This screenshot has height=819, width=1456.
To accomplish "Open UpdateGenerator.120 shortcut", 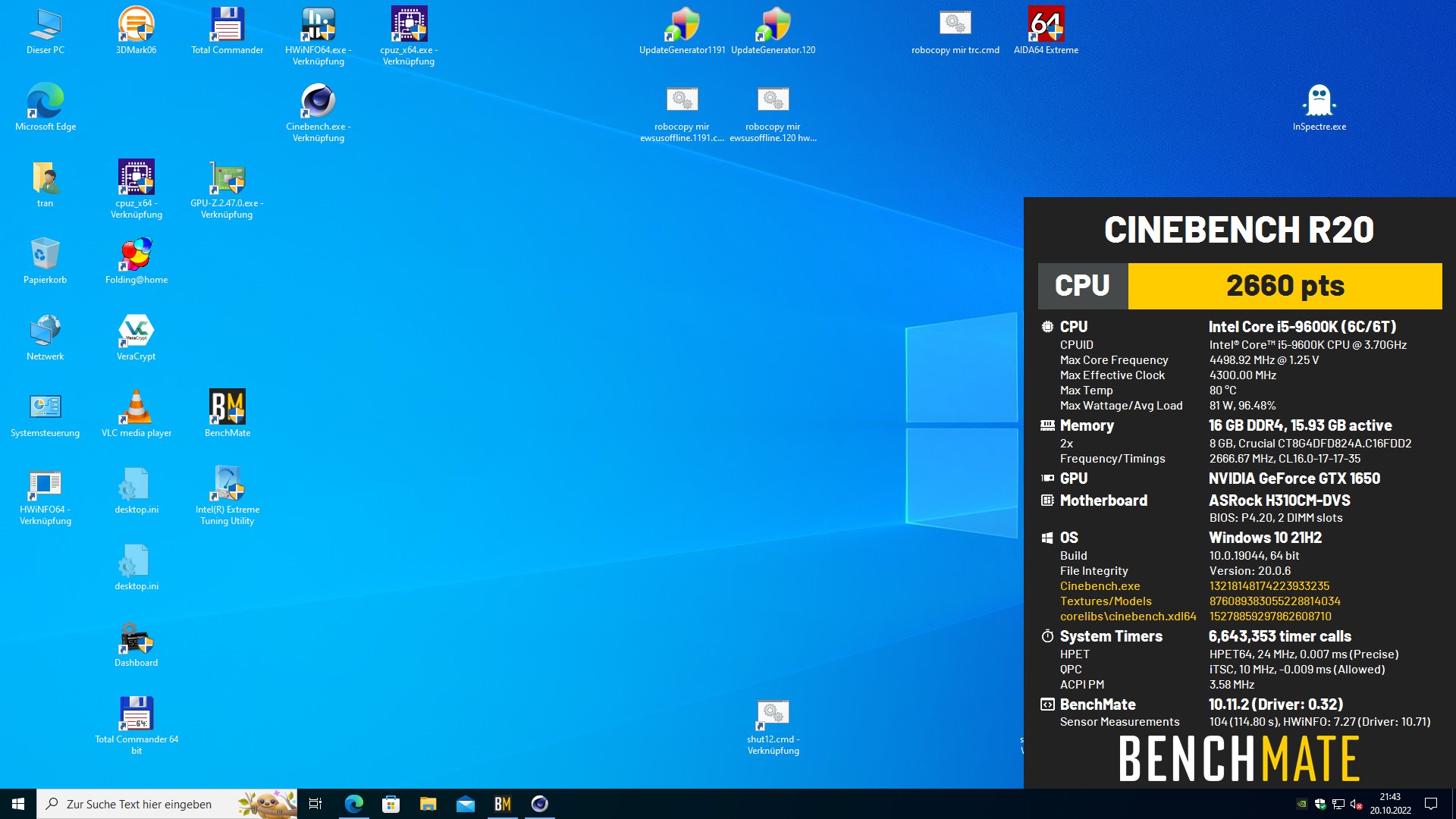I will pos(773,31).
